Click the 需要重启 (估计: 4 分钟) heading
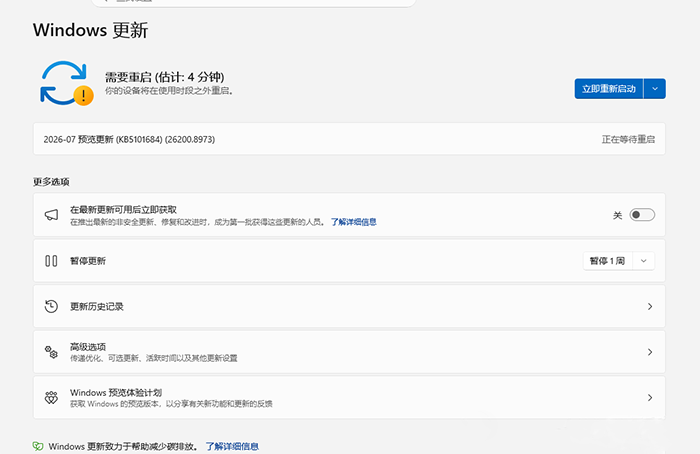This screenshot has height=454, width=700. pos(164,77)
